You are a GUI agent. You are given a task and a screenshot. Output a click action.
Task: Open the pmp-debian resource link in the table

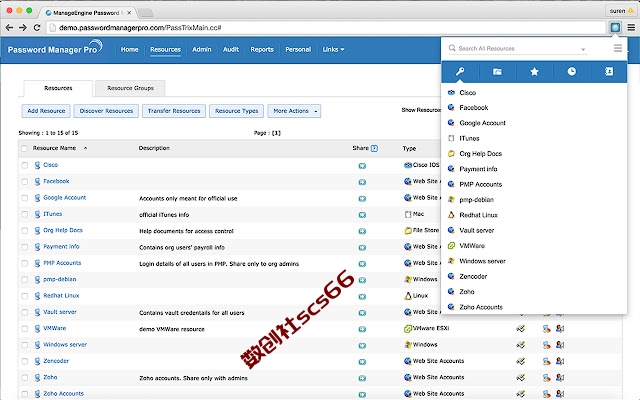60,280
